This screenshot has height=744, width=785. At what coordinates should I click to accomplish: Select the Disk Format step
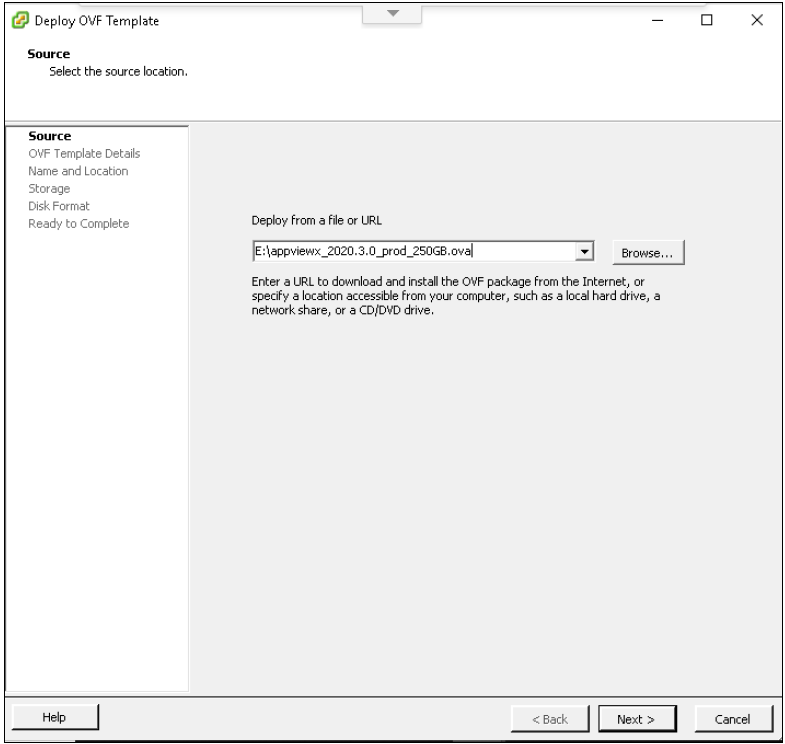click(59, 206)
